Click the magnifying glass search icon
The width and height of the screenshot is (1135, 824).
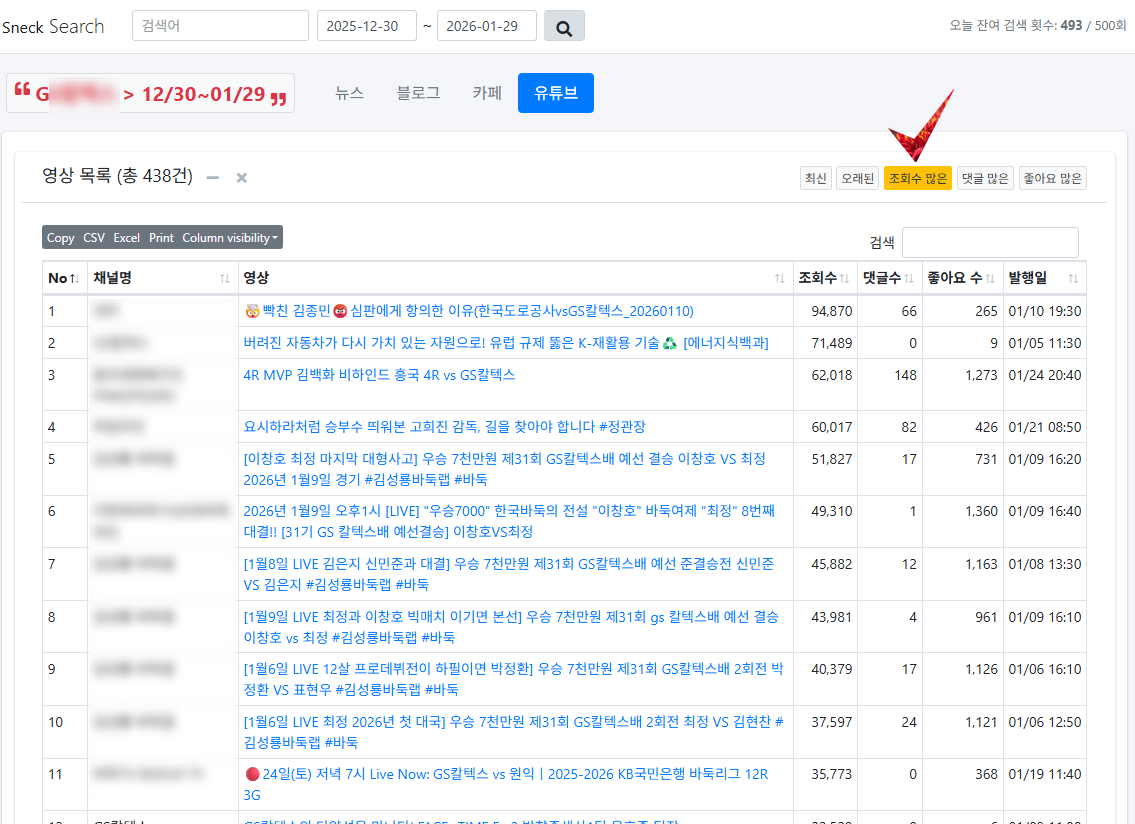[x=564, y=26]
